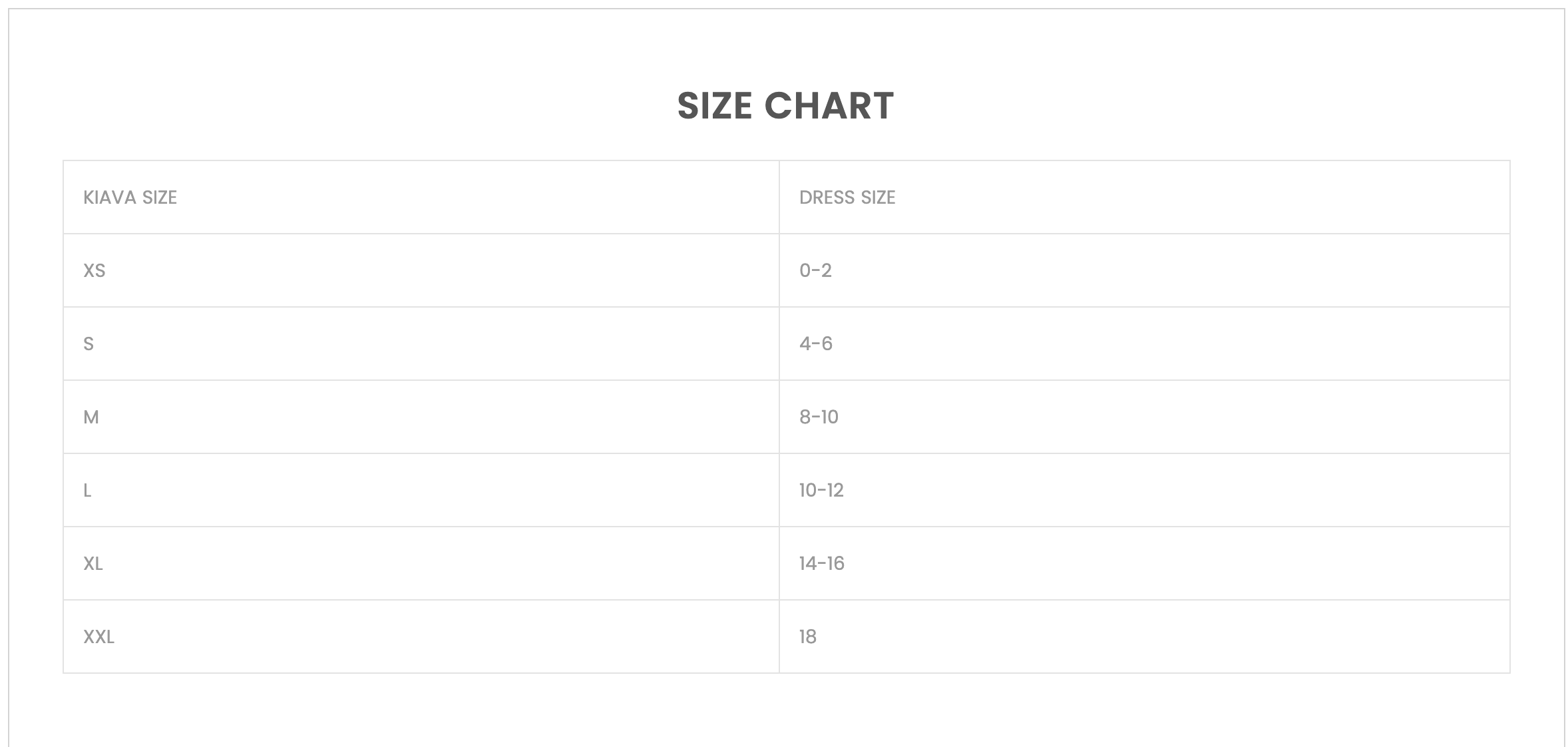Click the XS size cell

click(x=95, y=271)
